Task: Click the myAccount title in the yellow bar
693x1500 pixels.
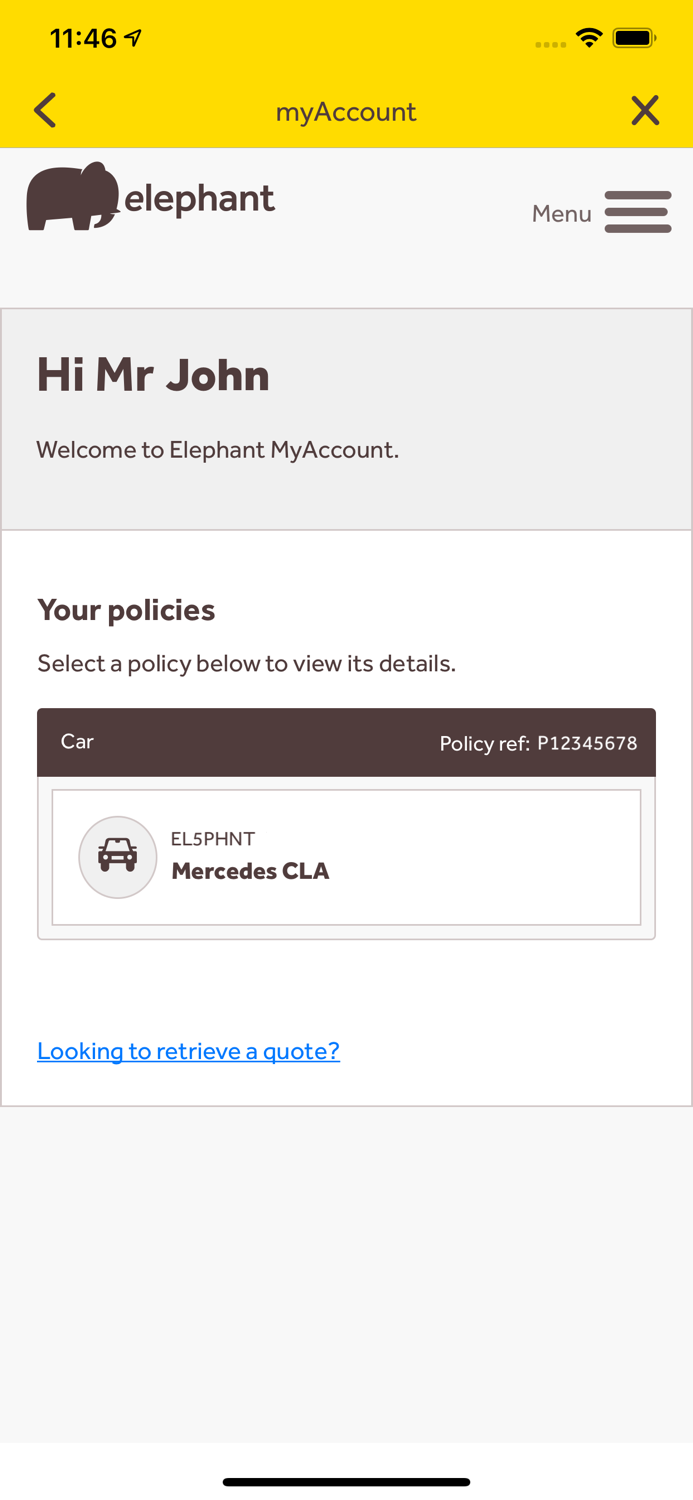Action: tap(347, 111)
